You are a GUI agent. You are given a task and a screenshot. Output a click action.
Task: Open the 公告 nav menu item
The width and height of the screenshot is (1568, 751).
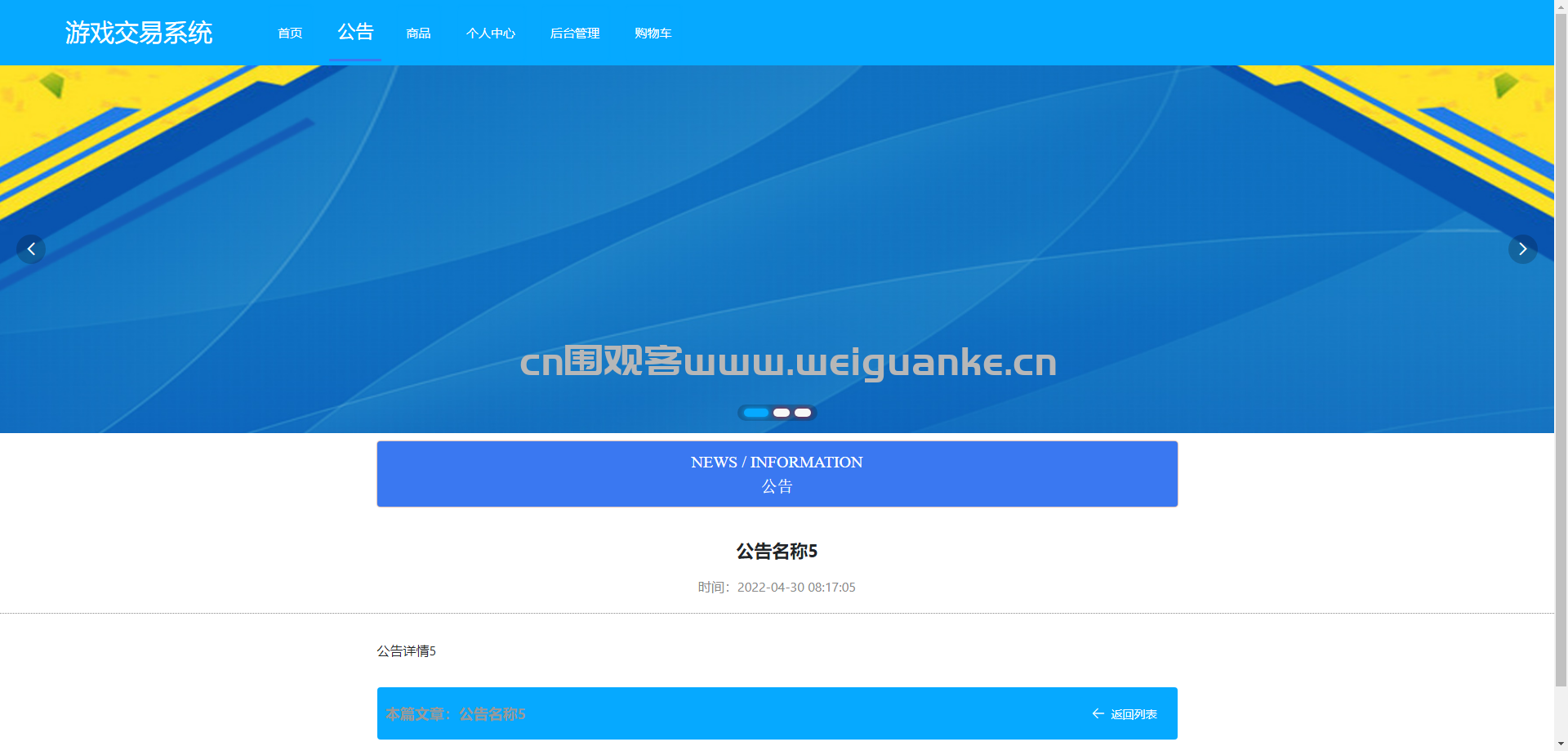pyautogui.click(x=355, y=31)
